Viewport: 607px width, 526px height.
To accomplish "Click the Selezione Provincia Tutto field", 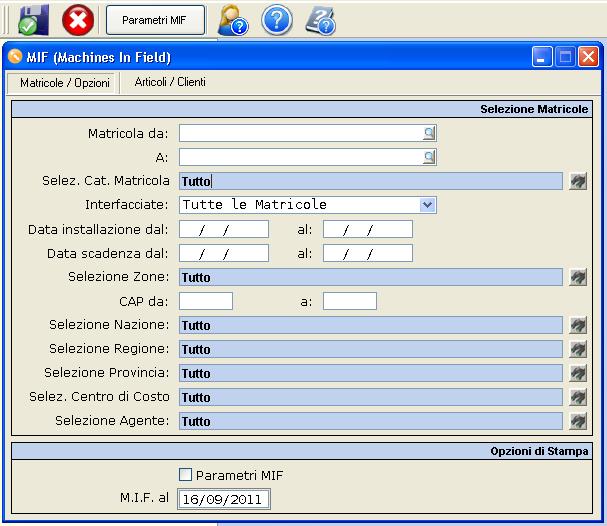I will point(370,373).
